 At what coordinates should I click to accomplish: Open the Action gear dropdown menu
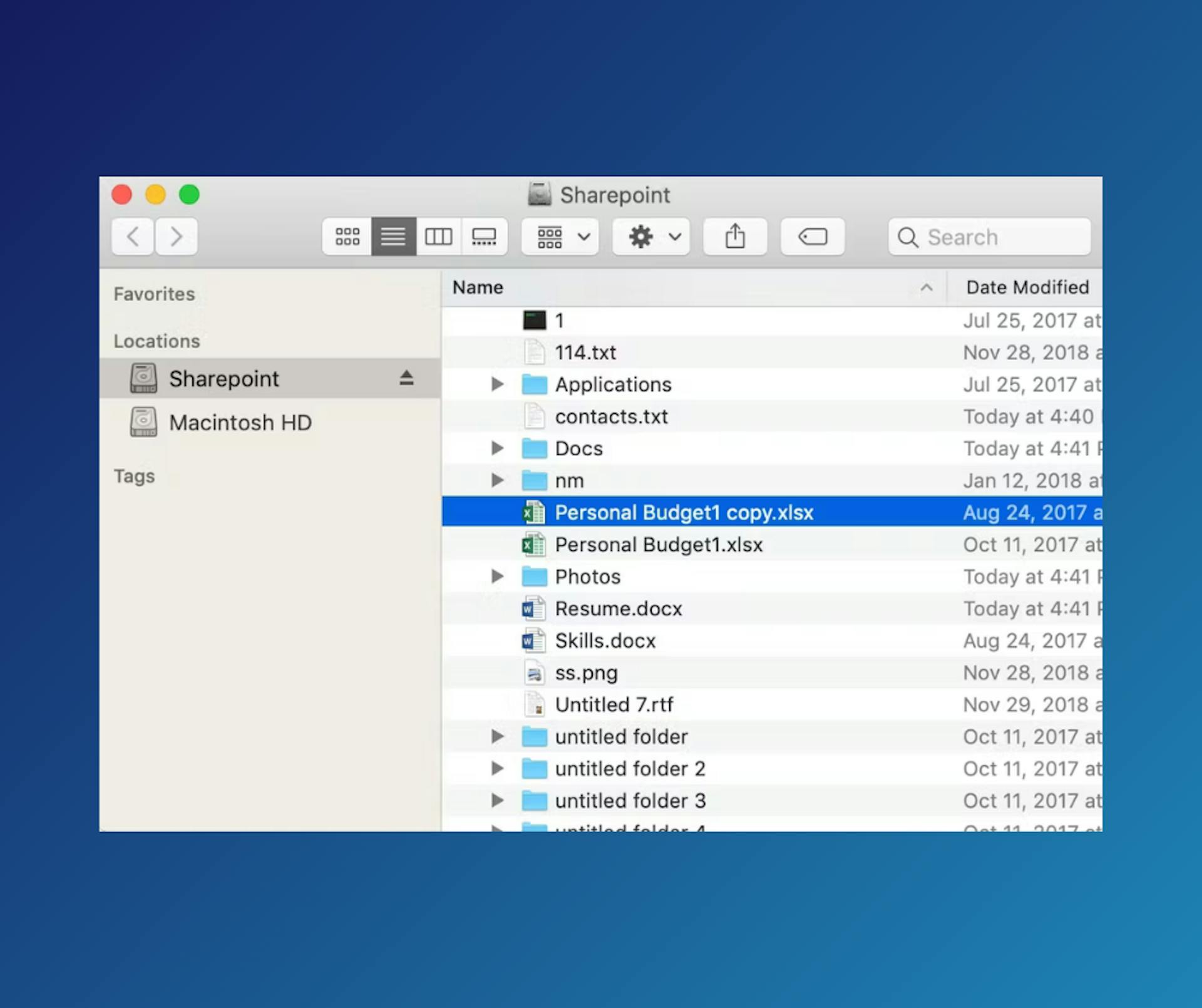pyautogui.click(x=651, y=237)
